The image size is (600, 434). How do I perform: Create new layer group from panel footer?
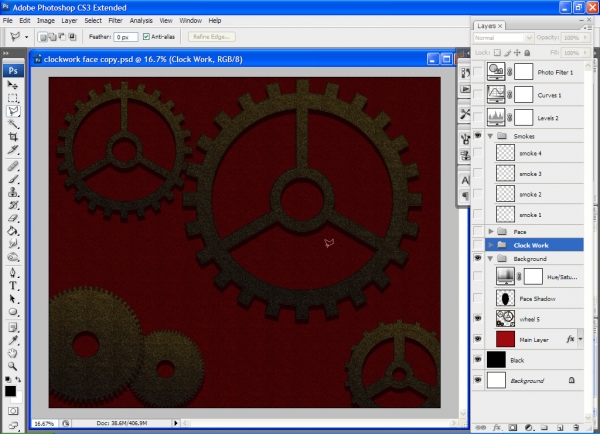tap(544, 427)
